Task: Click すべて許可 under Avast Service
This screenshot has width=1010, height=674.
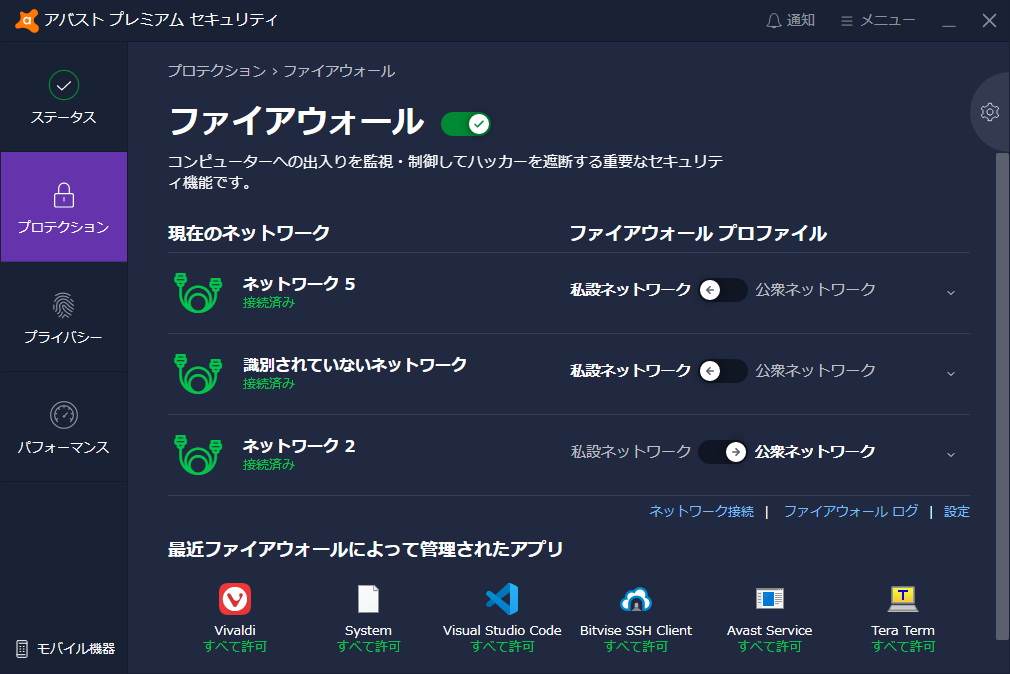Action: pyautogui.click(x=770, y=646)
